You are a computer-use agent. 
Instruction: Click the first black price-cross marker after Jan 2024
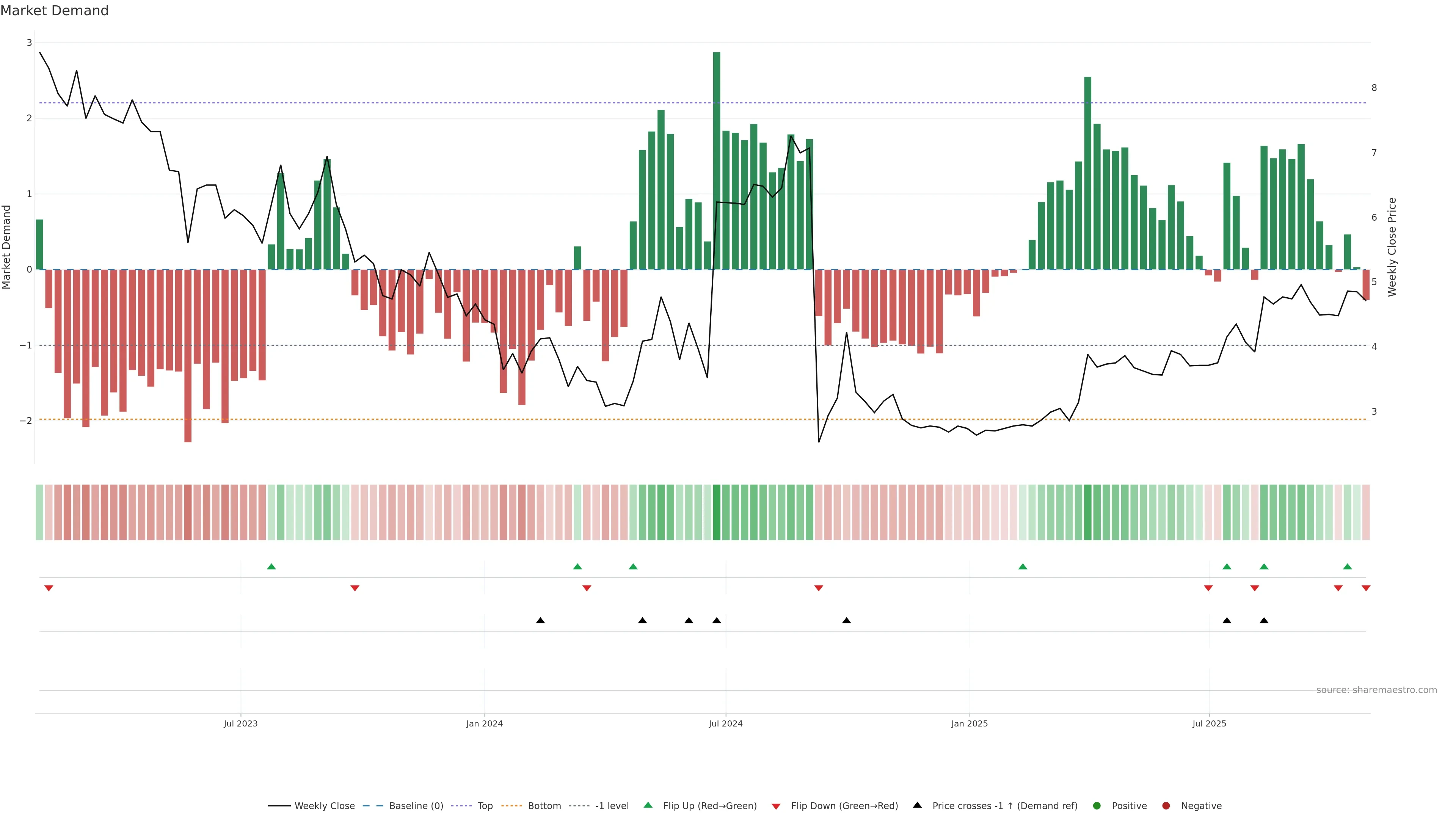(540, 621)
